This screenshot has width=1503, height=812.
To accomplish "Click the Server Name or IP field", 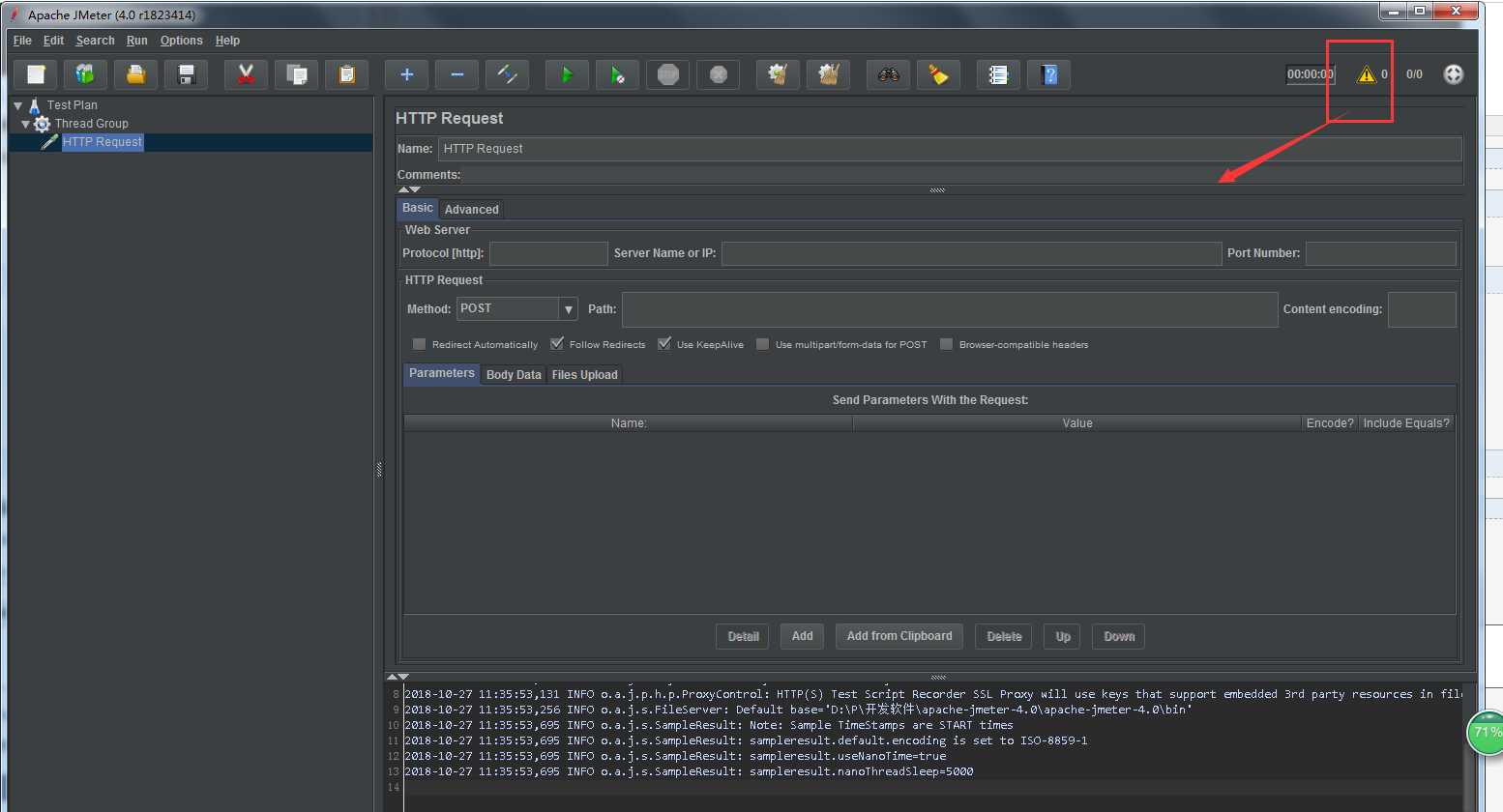I will coord(972,253).
